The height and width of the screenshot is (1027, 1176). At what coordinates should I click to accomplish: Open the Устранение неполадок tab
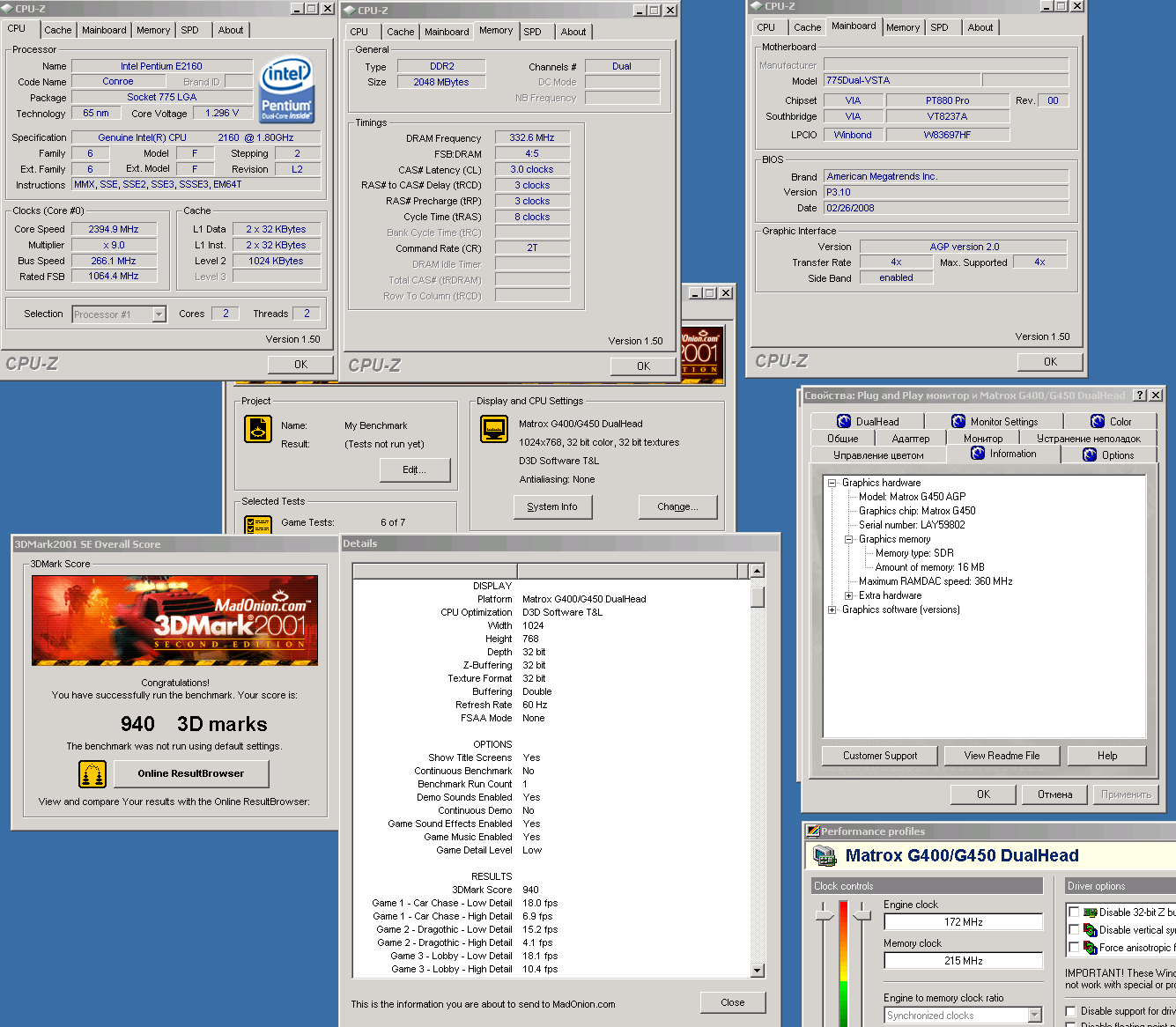[x=1088, y=439]
